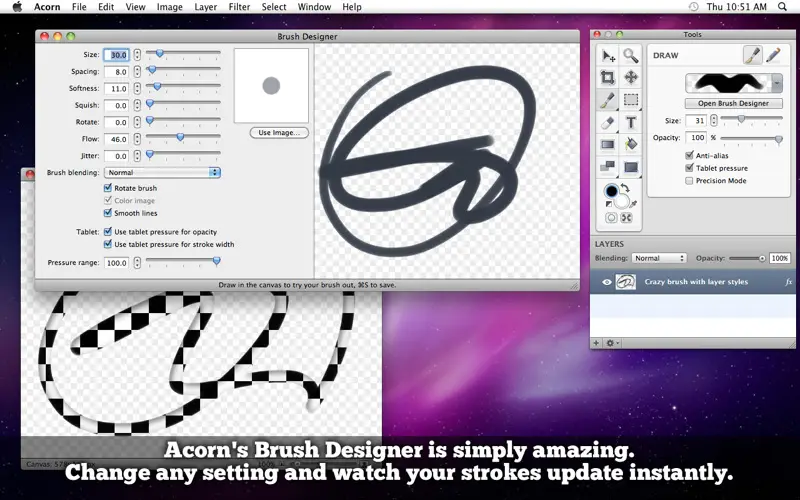
Task: Open the Window menu
Action: point(314,7)
